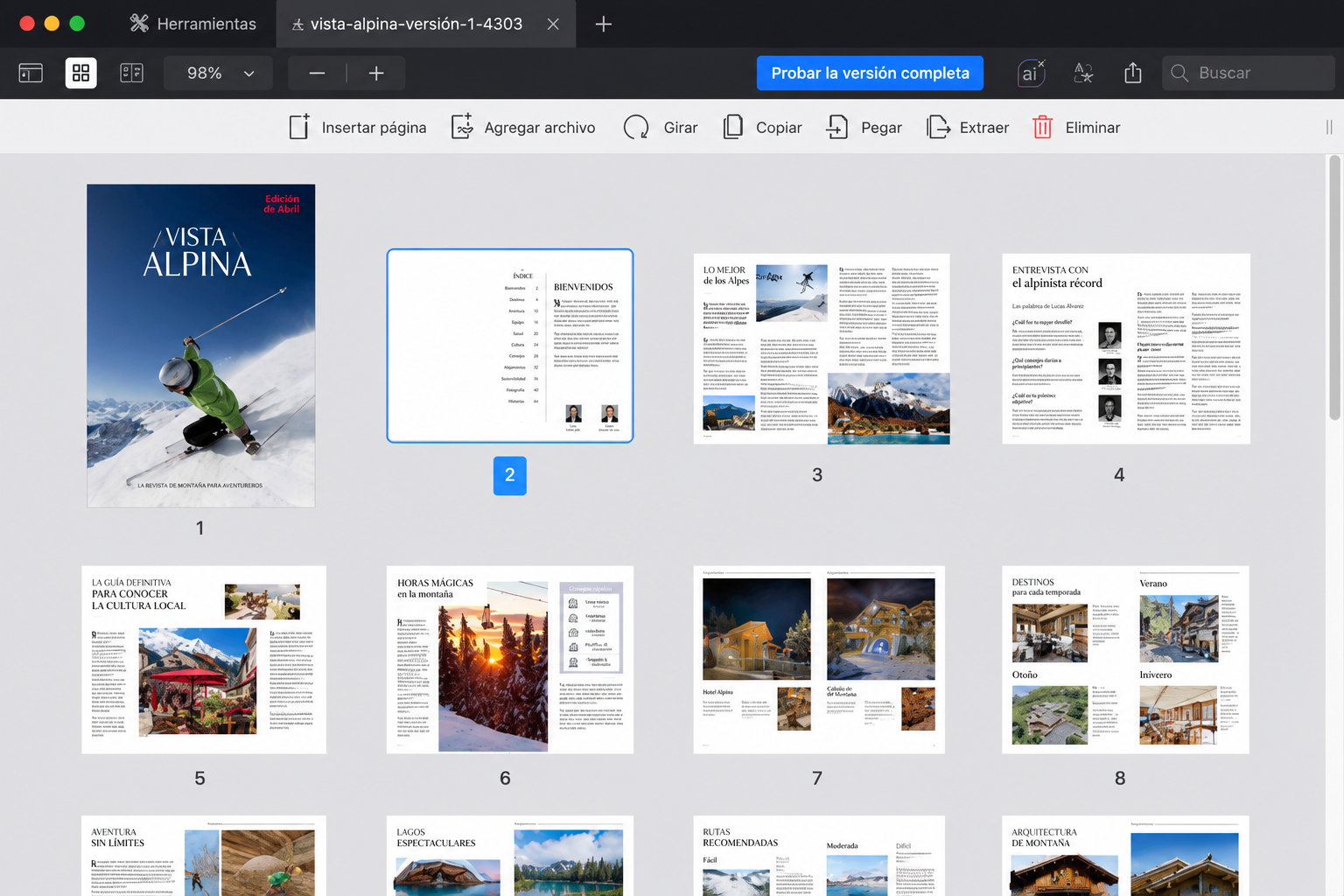This screenshot has width=1344, height=896.
Task: Click Probar la versión completa button
Action: 870,73
